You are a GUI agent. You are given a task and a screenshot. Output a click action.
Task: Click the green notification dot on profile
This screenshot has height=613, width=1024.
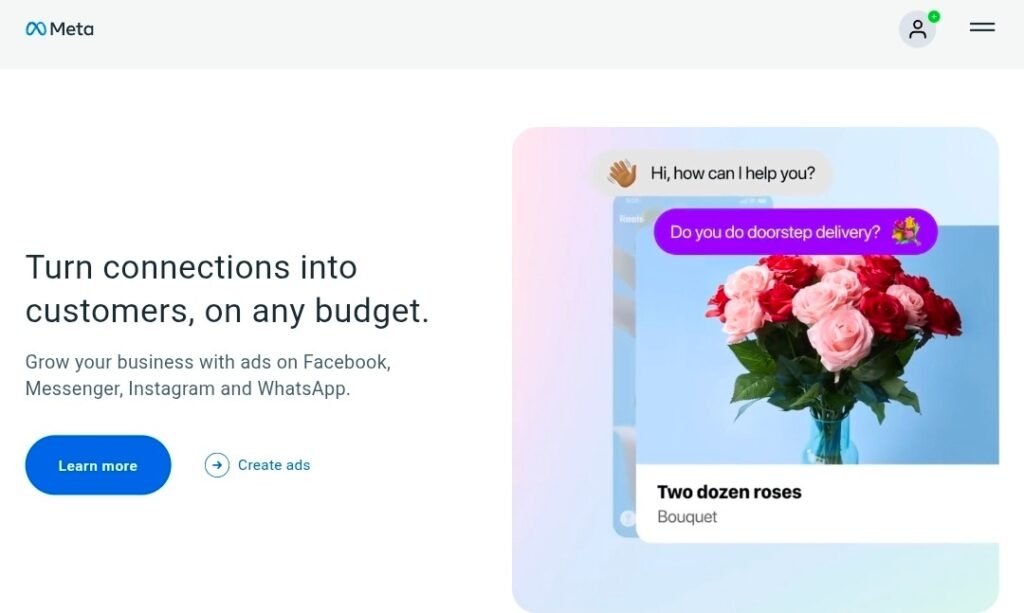(934, 16)
